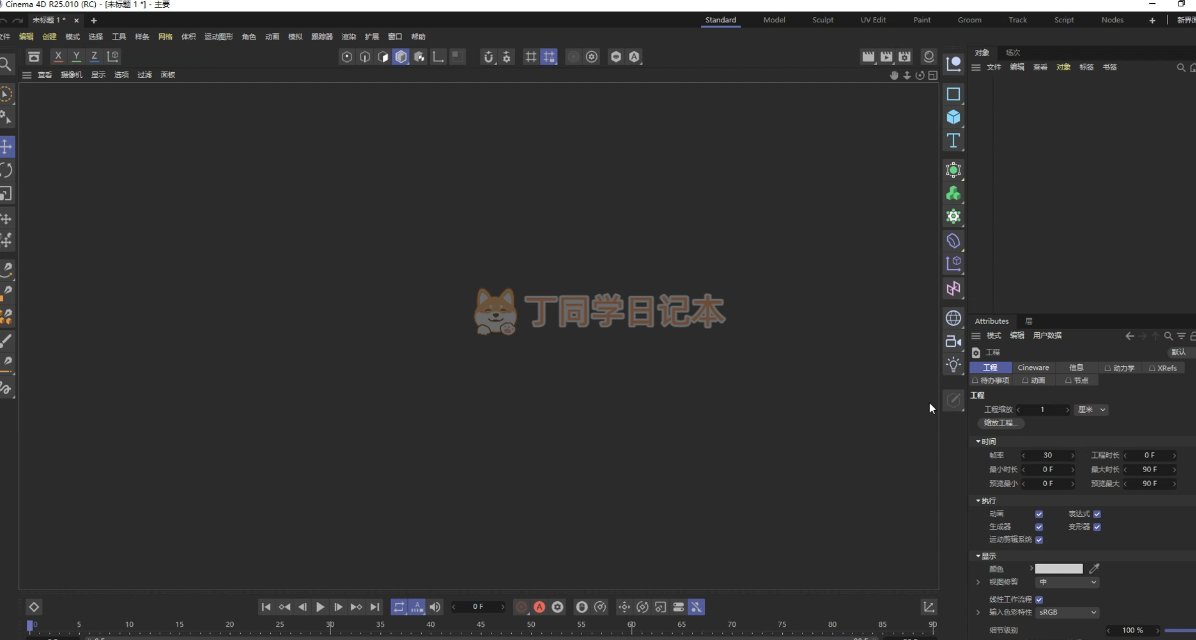Open the 用户数据 menu in Attributes
This screenshot has width=1196, height=640.
tap(1047, 336)
